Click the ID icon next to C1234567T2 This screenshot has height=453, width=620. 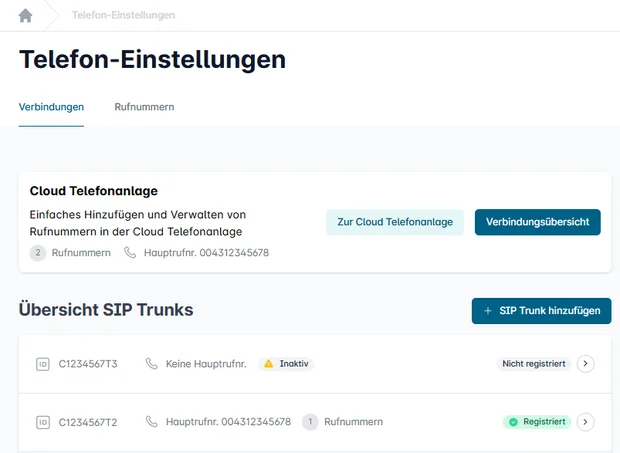pos(43,422)
